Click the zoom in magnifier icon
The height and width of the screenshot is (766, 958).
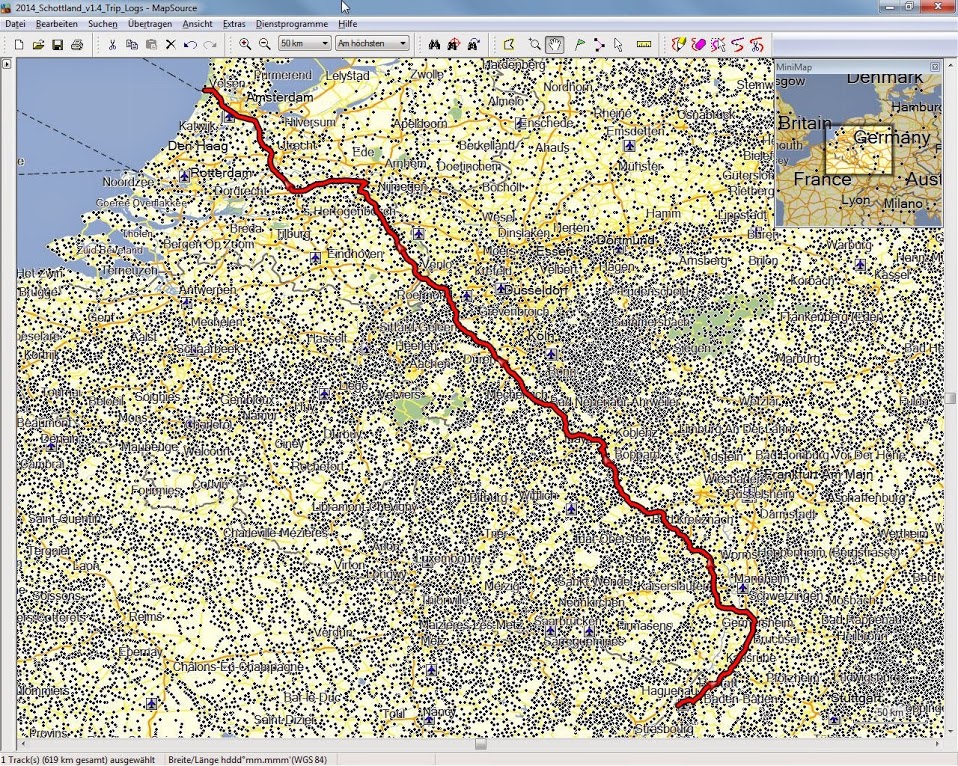[x=245, y=44]
